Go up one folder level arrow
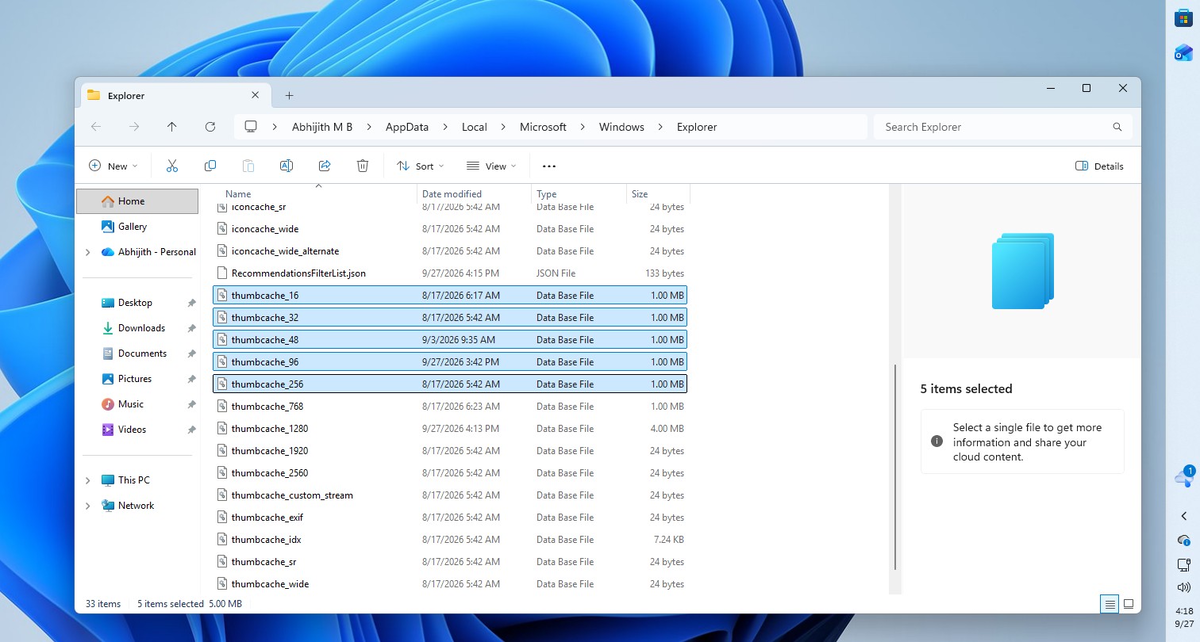Image resolution: width=1200 pixels, height=642 pixels. pos(172,127)
